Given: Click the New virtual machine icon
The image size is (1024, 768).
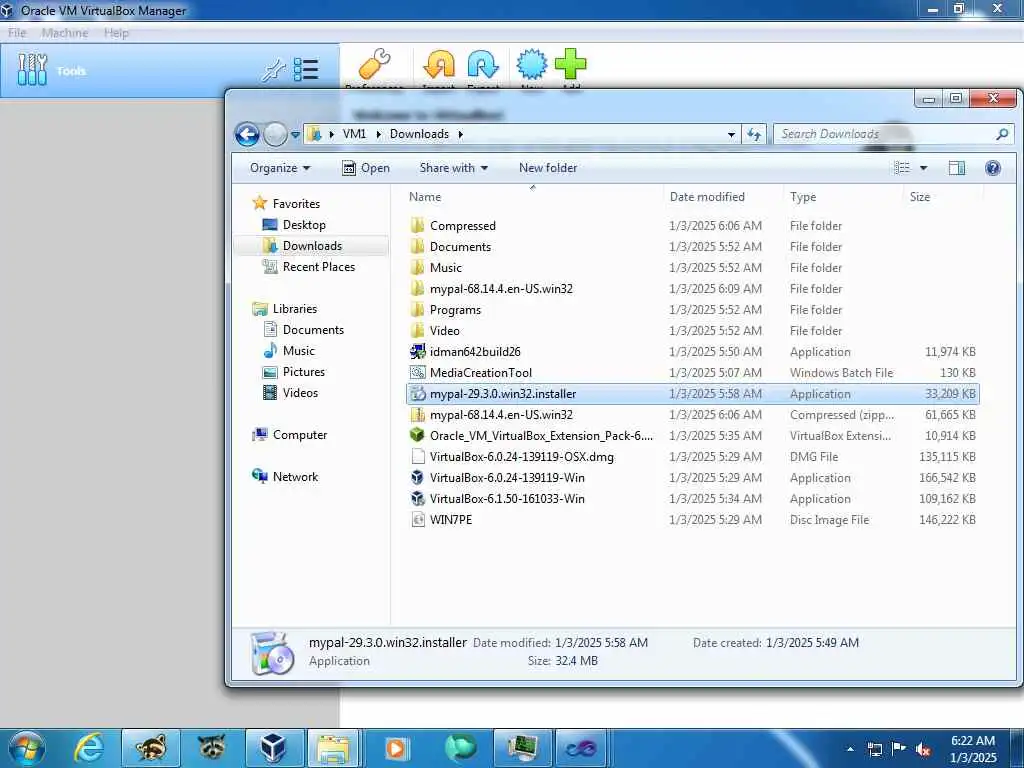Looking at the screenshot, I should pos(532,64).
